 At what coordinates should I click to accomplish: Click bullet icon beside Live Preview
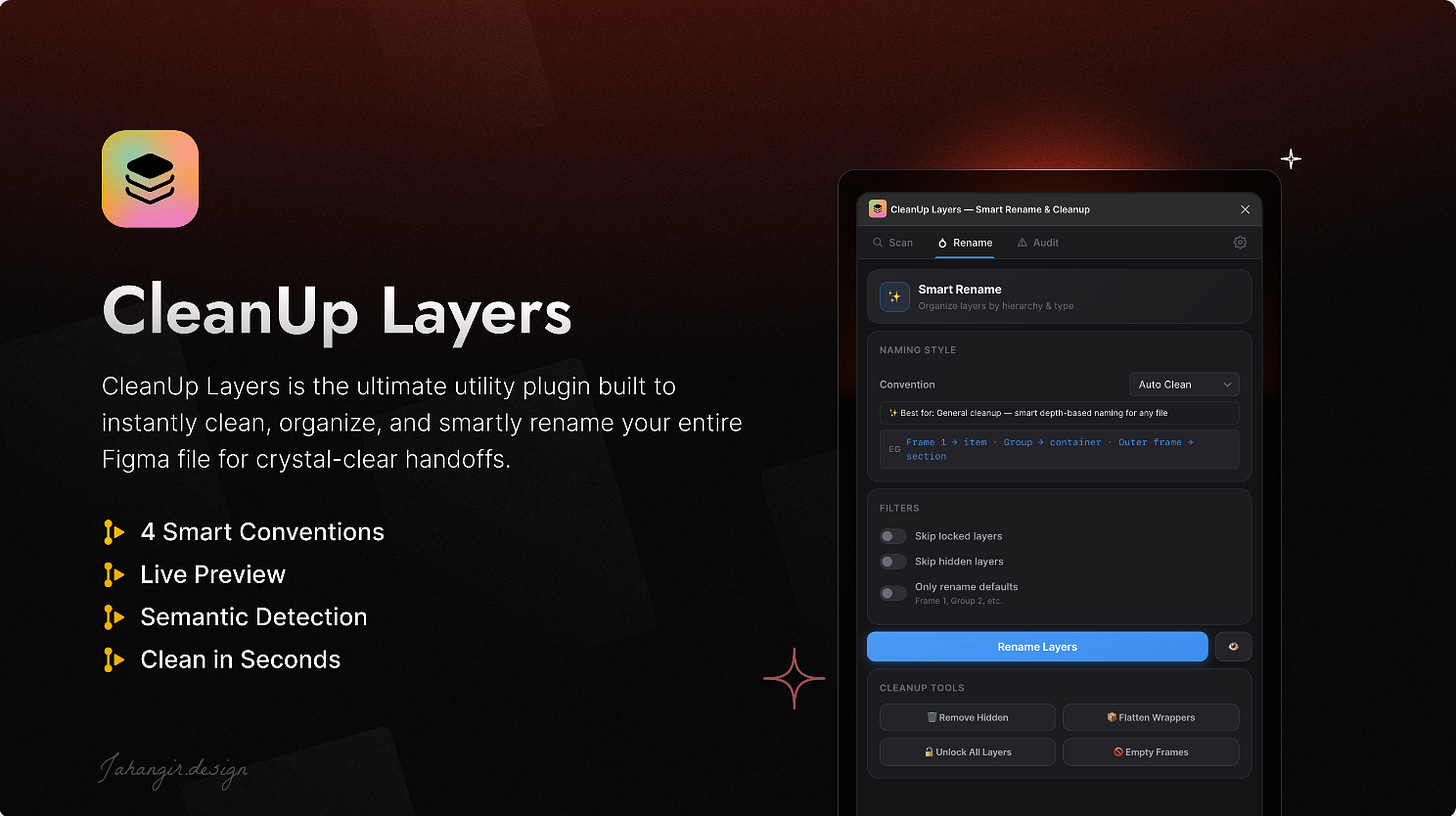pyautogui.click(x=114, y=574)
